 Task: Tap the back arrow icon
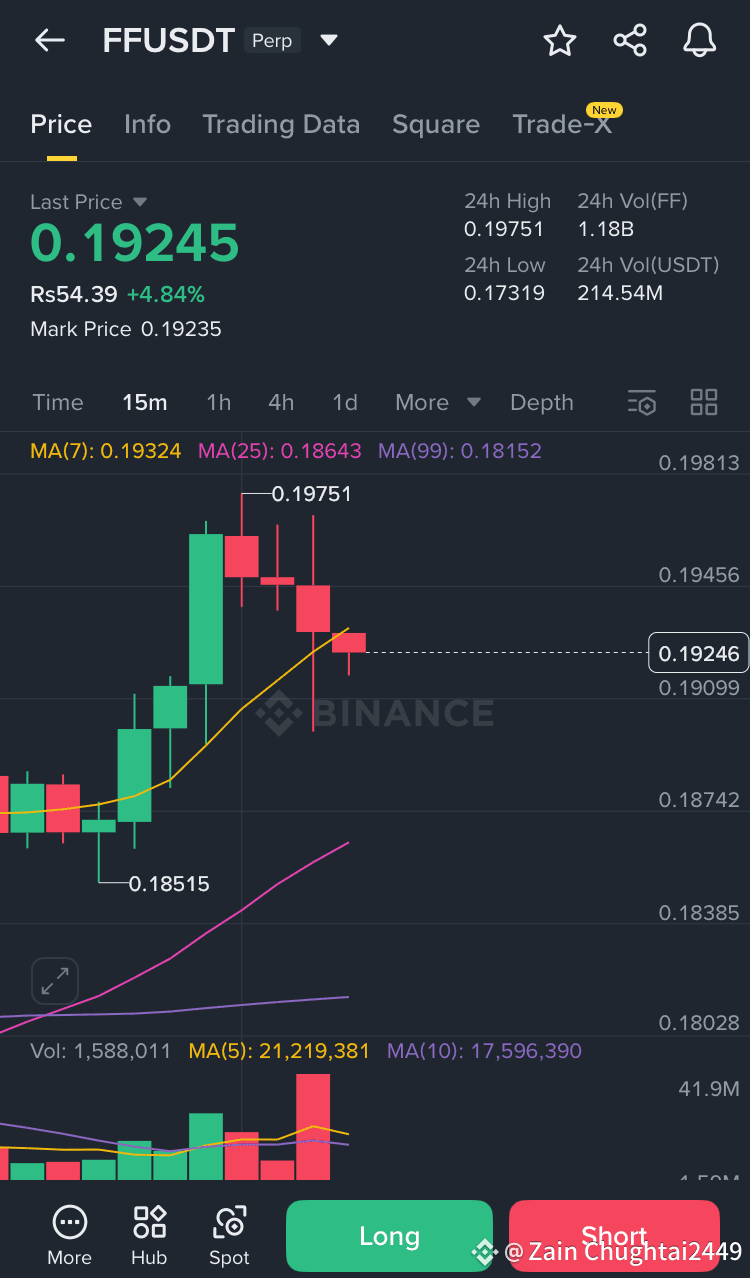49,40
